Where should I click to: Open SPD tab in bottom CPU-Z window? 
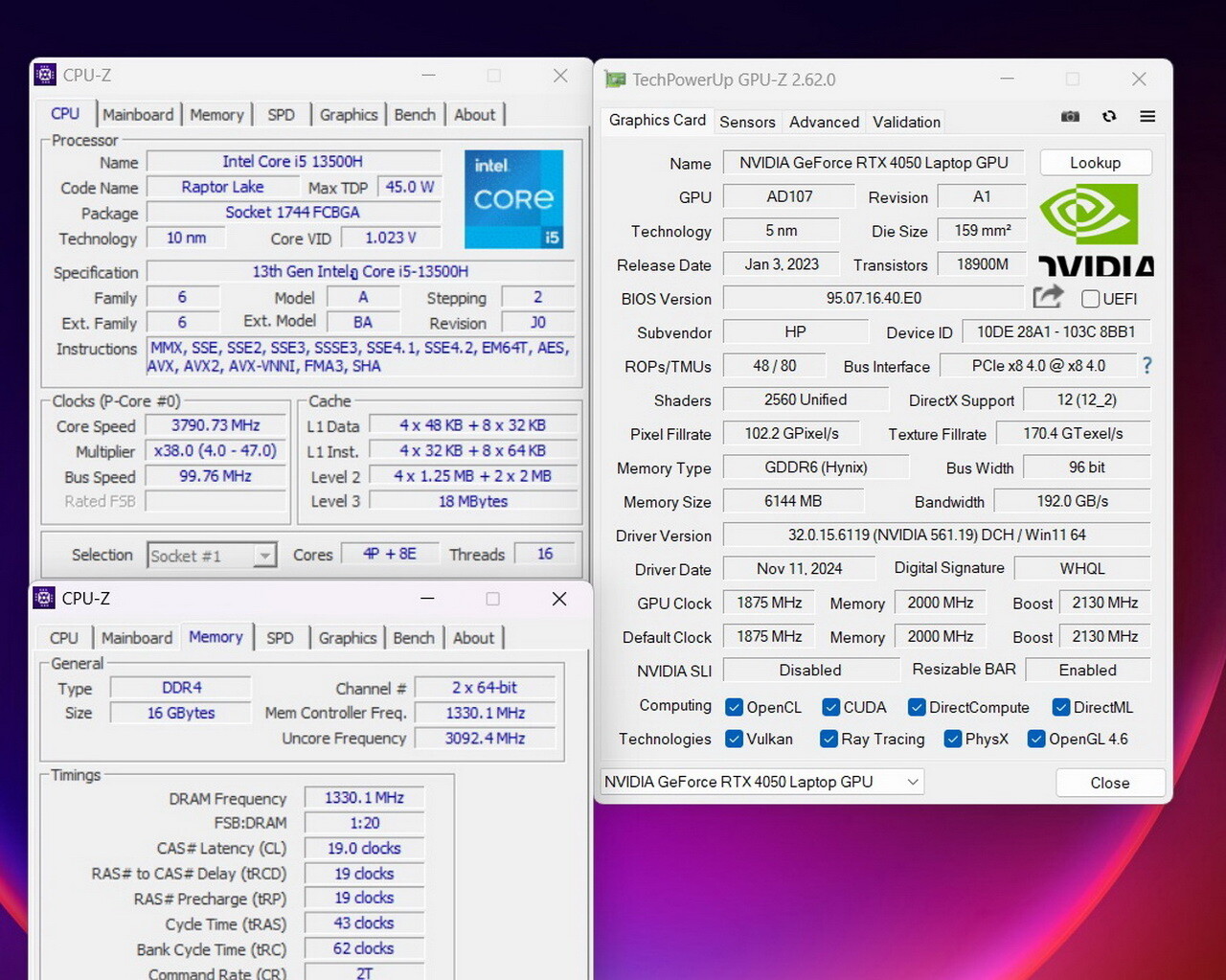pyautogui.click(x=280, y=638)
